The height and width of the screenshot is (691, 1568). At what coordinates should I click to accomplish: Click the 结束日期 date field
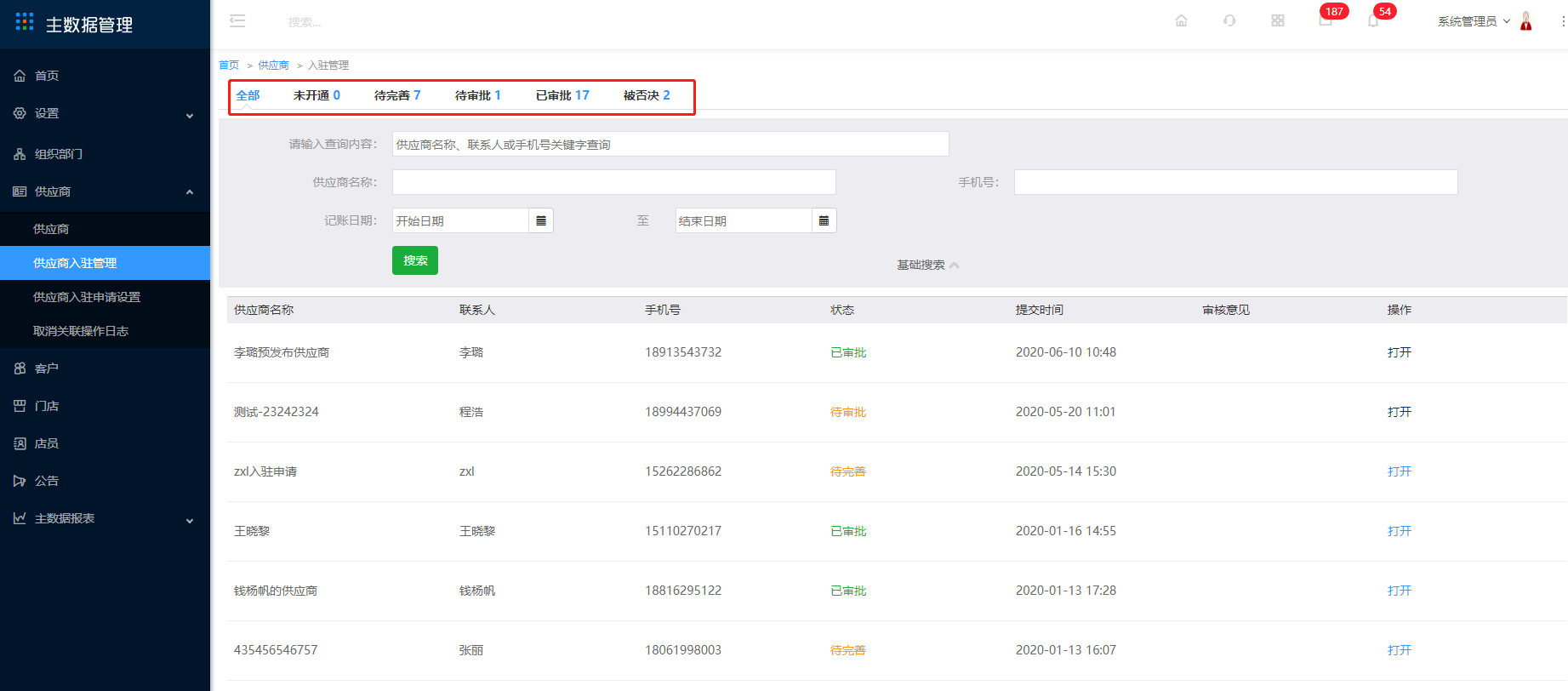click(x=744, y=220)
